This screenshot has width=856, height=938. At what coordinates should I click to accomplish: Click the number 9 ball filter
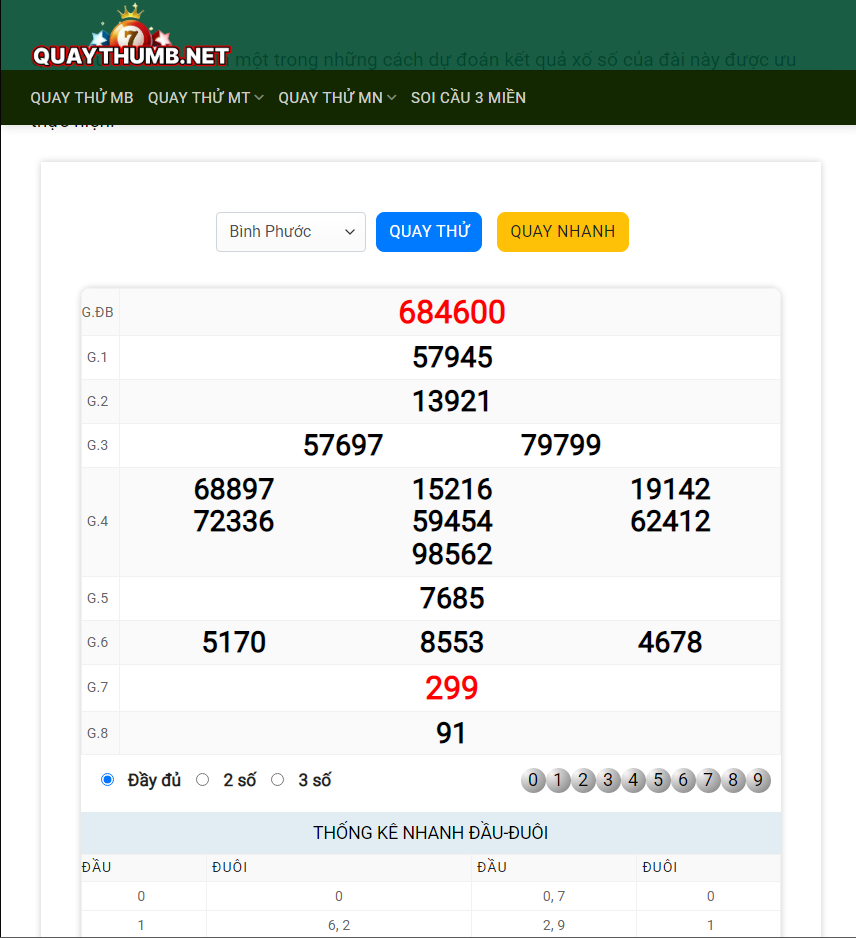tap(759, 781)
